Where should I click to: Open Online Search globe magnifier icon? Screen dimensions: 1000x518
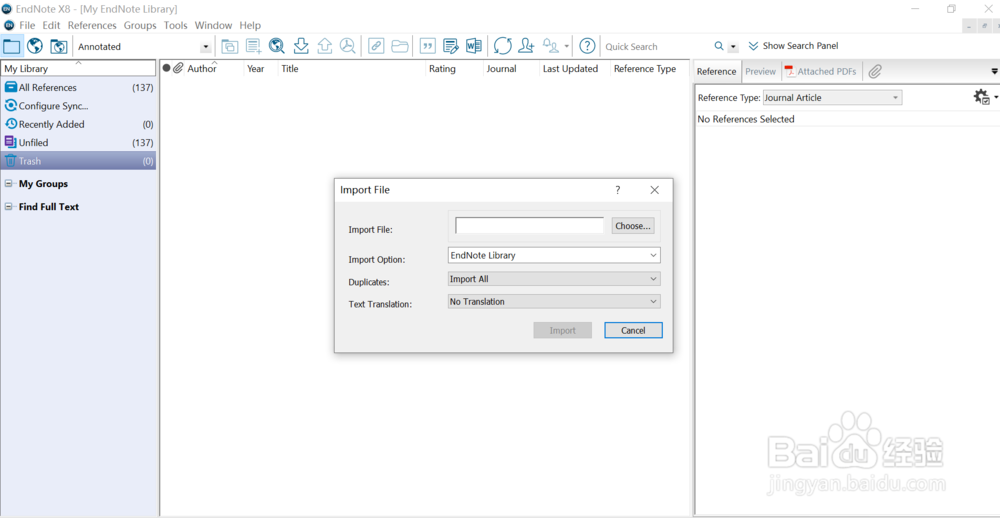[277, 46]
